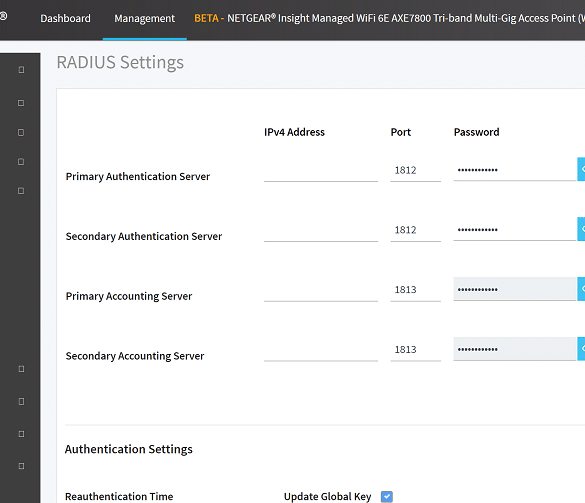Image resolution: width=585 pixels, height=503 pixels.
Task: Select the Primary Authentication Server password field
Action: click(515, 170)
